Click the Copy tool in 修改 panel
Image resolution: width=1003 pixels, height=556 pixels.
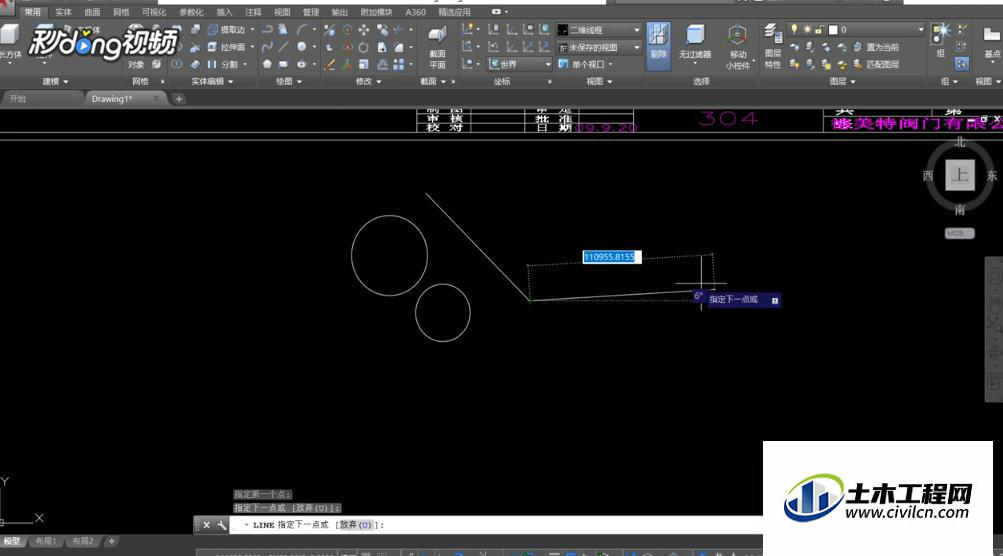coord(382,29)
